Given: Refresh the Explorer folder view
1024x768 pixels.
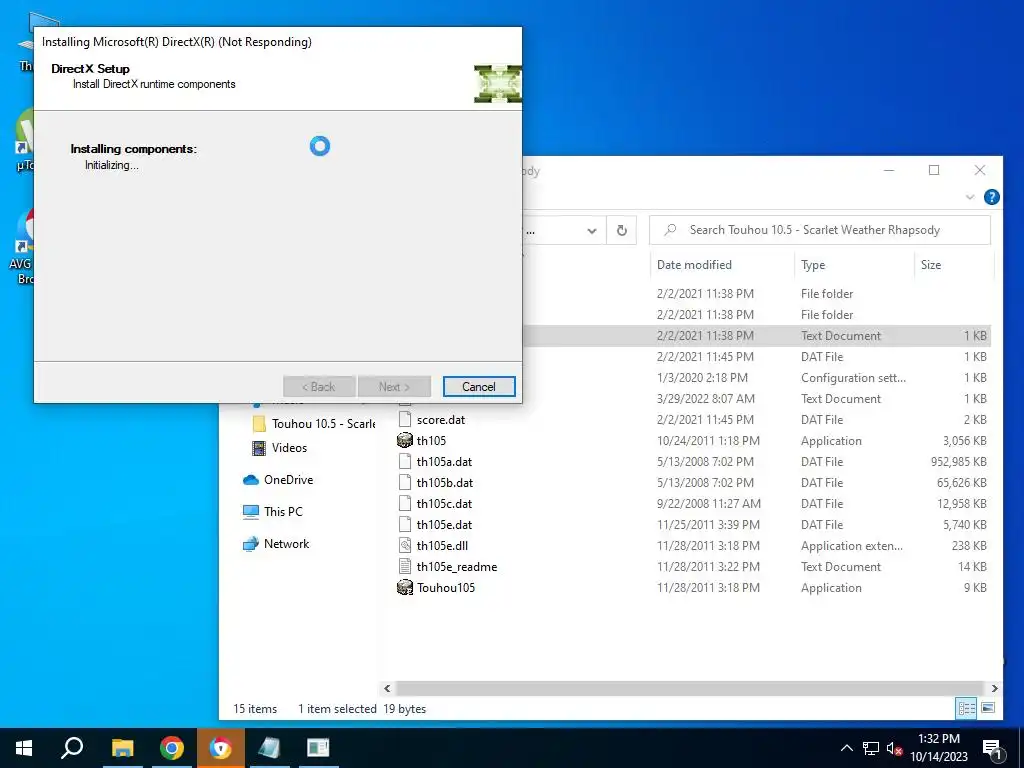Looking at the screenshot, I should coord(622,230).
